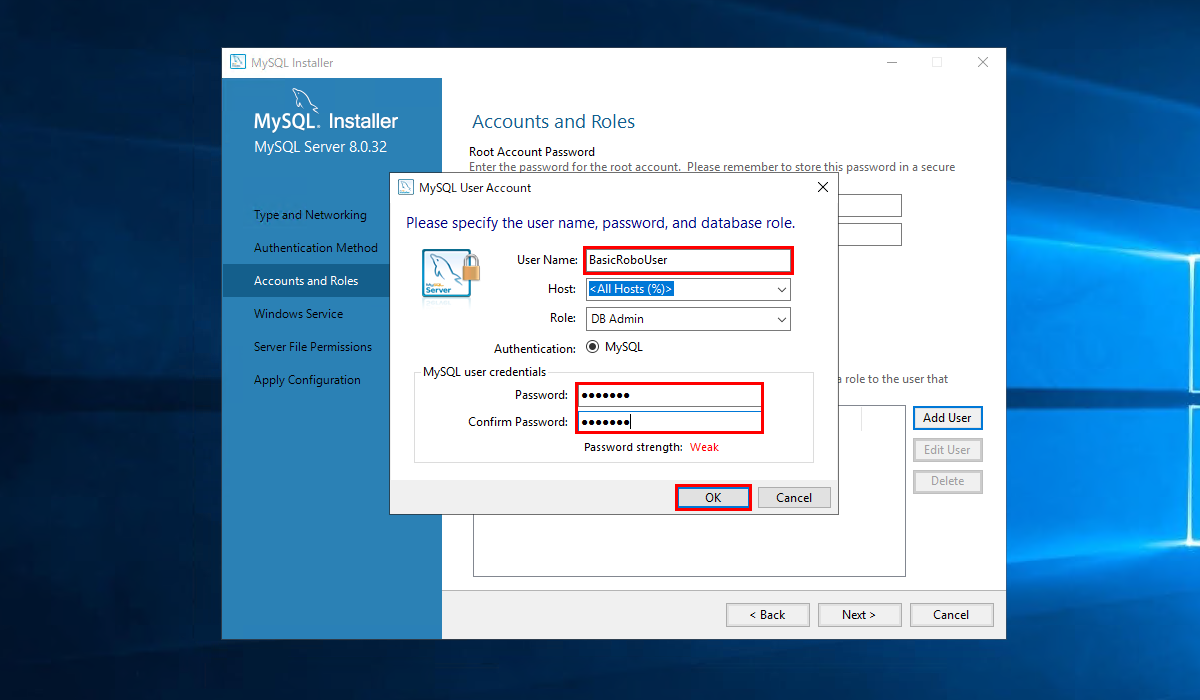Cancel the MySQL Installer wizard
Screen dimensions: 1200x700
coord(951,615)
